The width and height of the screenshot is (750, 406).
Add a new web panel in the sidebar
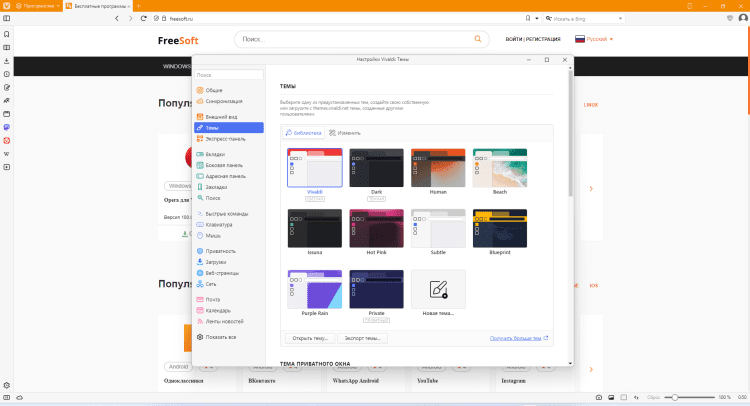click(7, 167)
